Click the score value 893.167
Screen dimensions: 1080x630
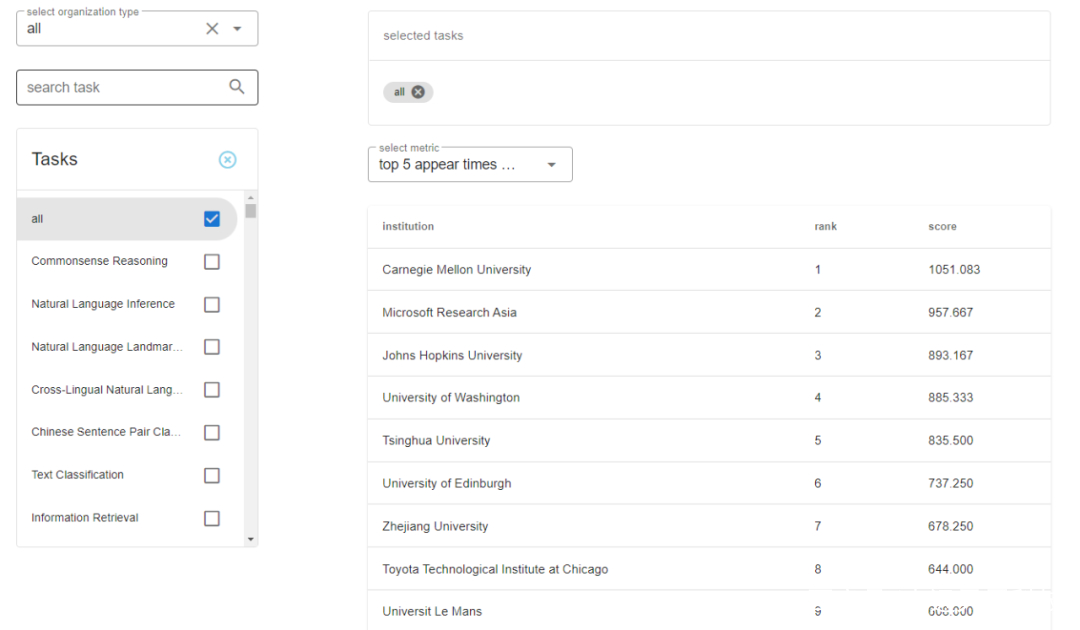(951, 355)
